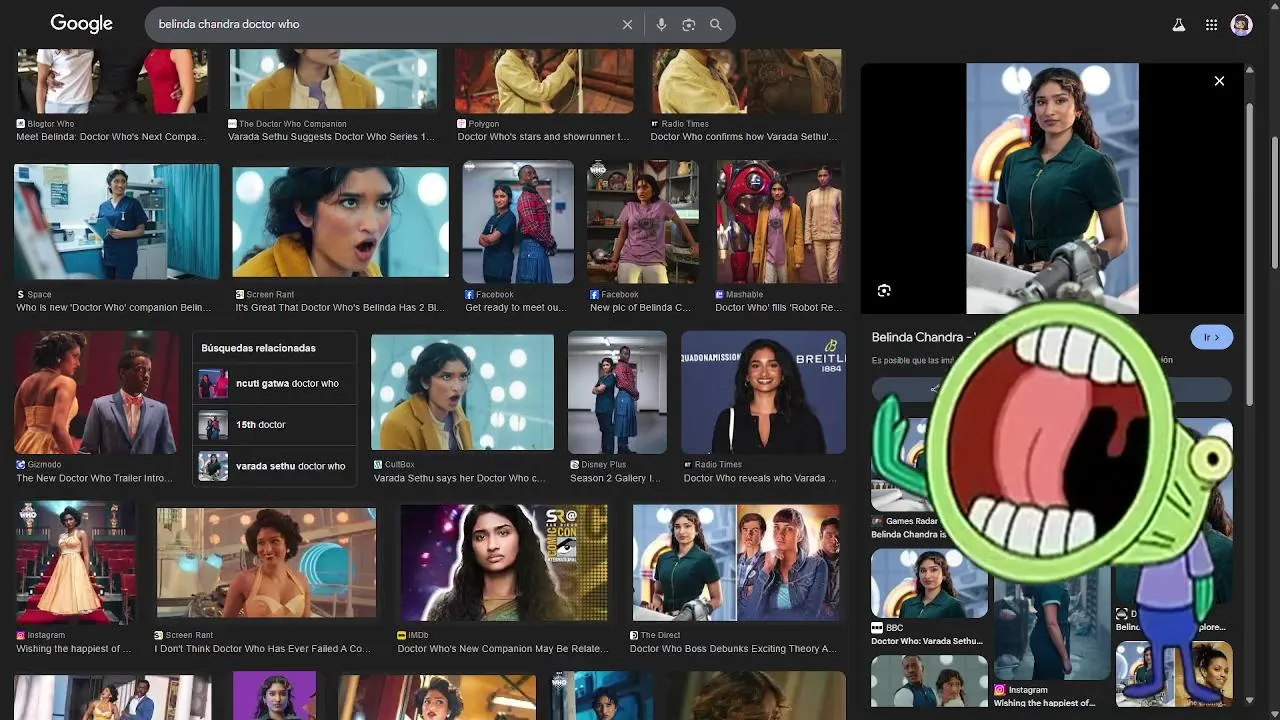Open The Direct split-image thumbnail
This screenshot has height=720, width=1280.
(736, 562)
